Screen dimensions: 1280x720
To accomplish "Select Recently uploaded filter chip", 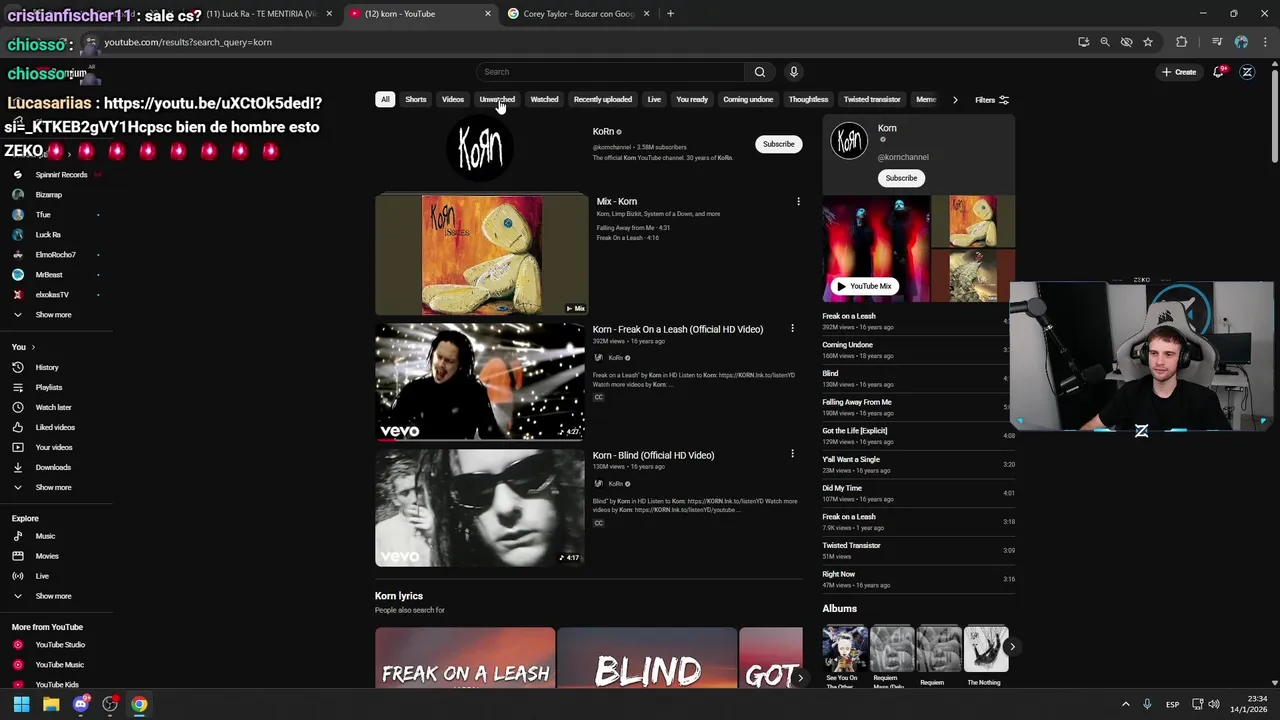I will coord(603,100).
